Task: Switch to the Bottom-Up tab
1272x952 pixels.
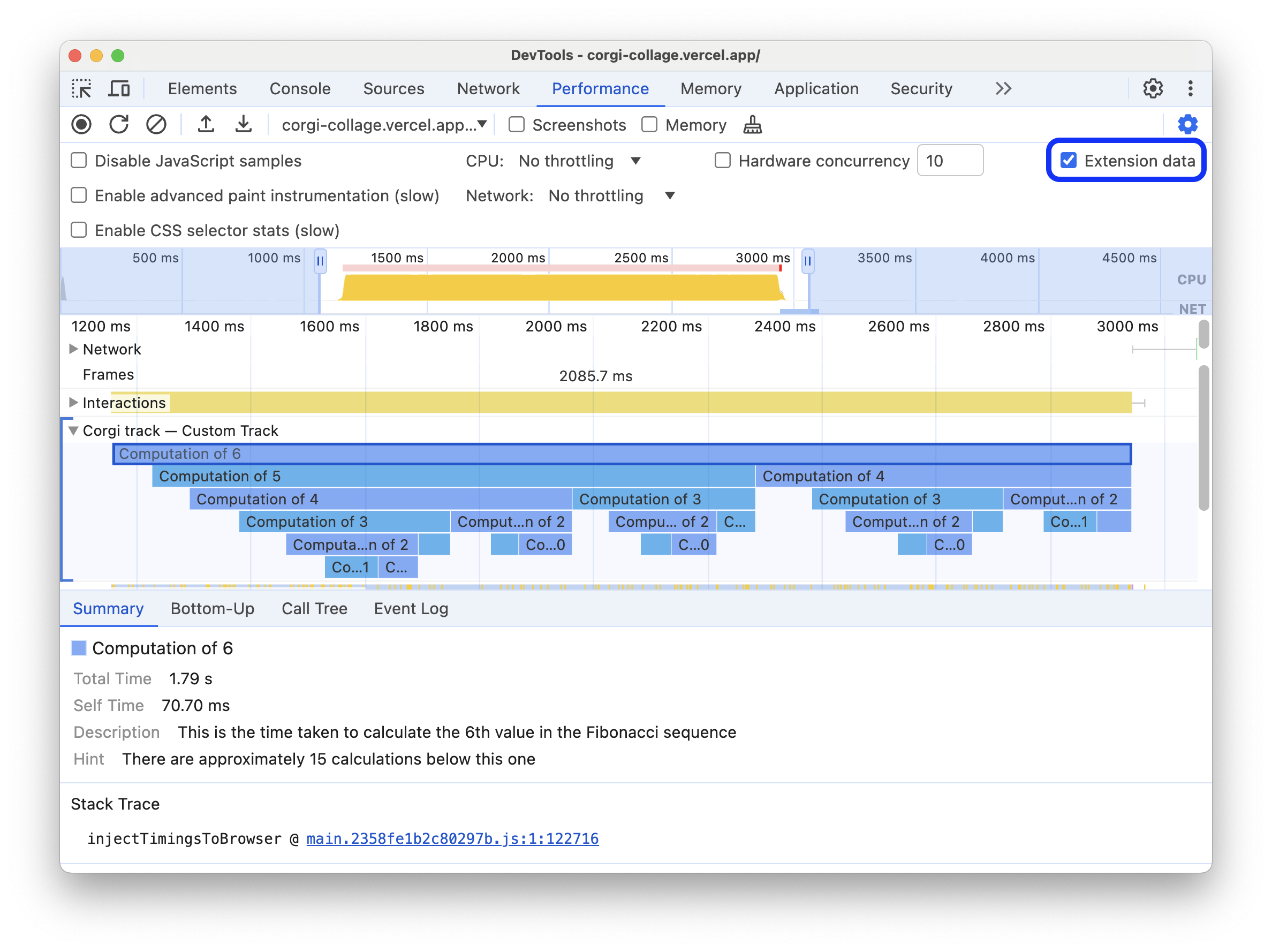Action: tap(213, 608)
